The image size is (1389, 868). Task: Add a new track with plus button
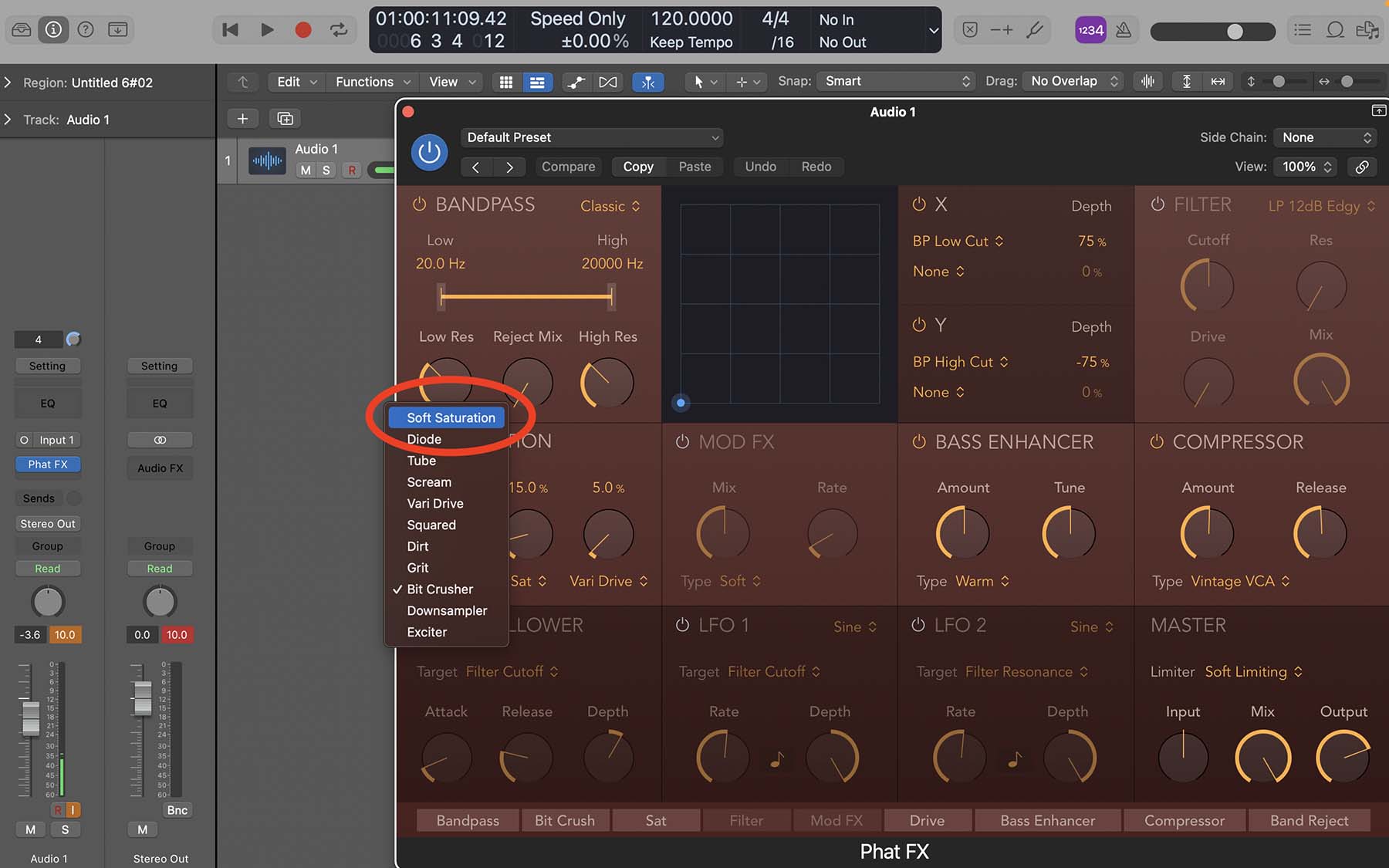(242, 119)
